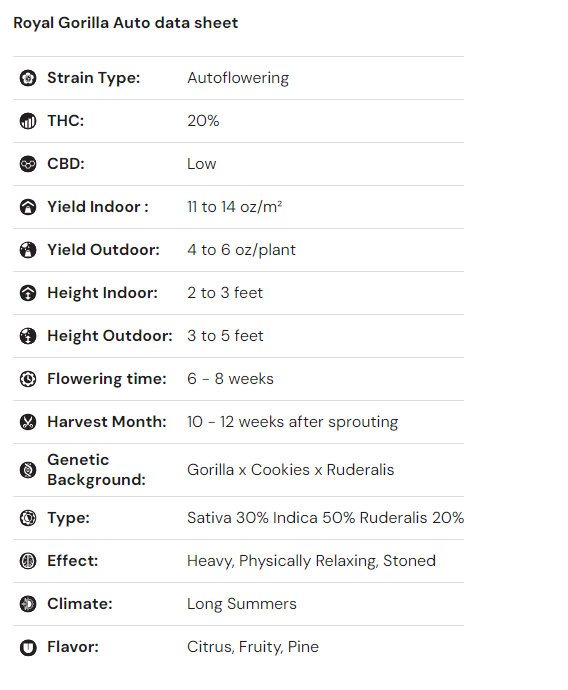Click the Height Outdoor globe icon
The width and height of the screenshot is (568, 690).
(x=28, y=336)
